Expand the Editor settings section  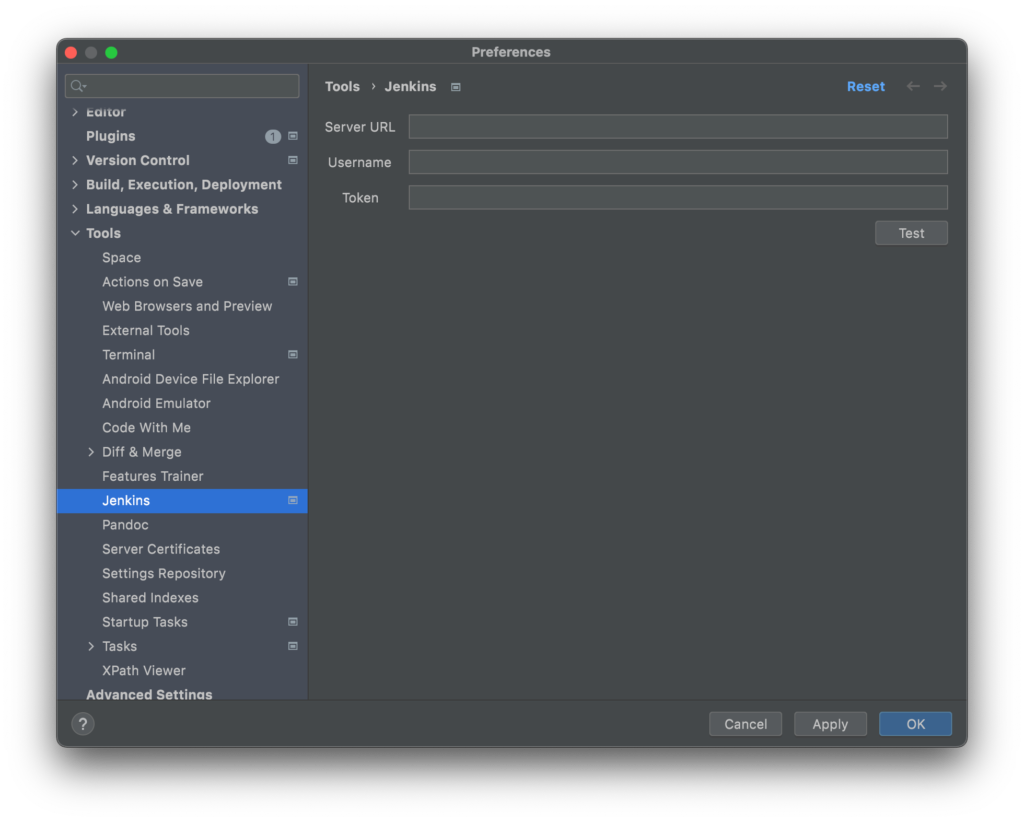point(75,112)
